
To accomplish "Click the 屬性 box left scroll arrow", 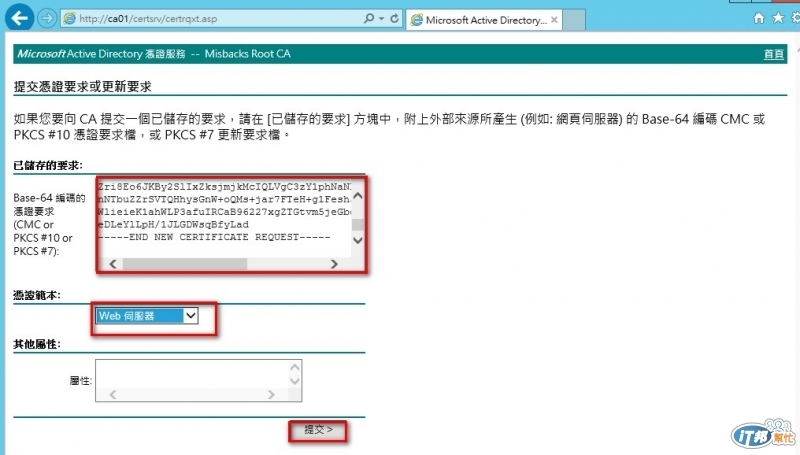I will [113, 394].
